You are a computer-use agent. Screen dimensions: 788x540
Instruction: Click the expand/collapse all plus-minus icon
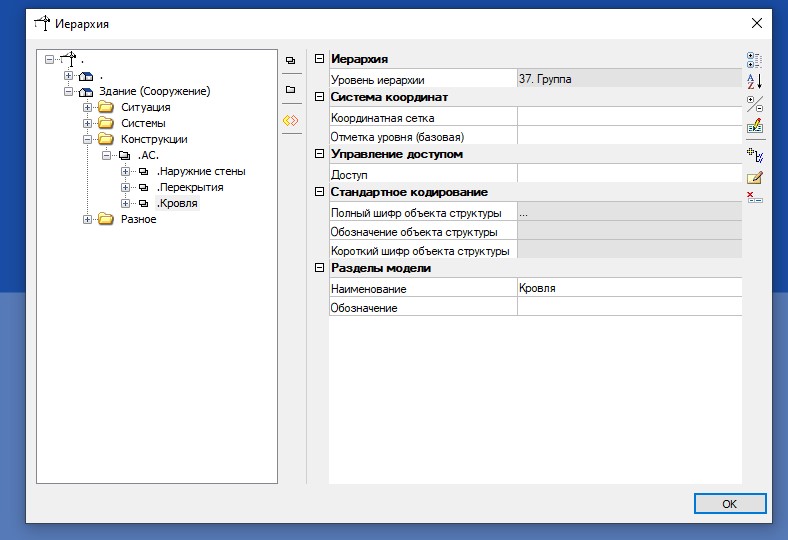point(755,104)
